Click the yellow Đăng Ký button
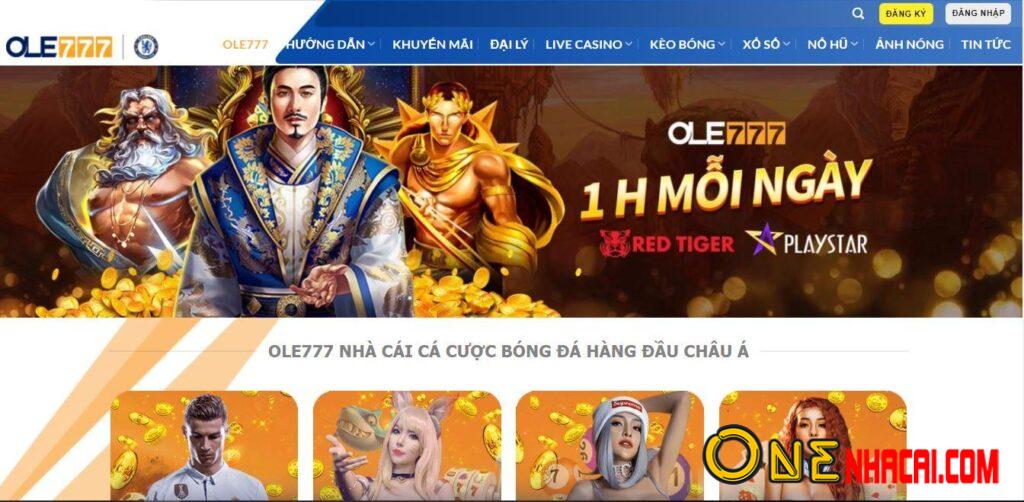Screen dimensions: 1024x502 click(x=906, y=14)
